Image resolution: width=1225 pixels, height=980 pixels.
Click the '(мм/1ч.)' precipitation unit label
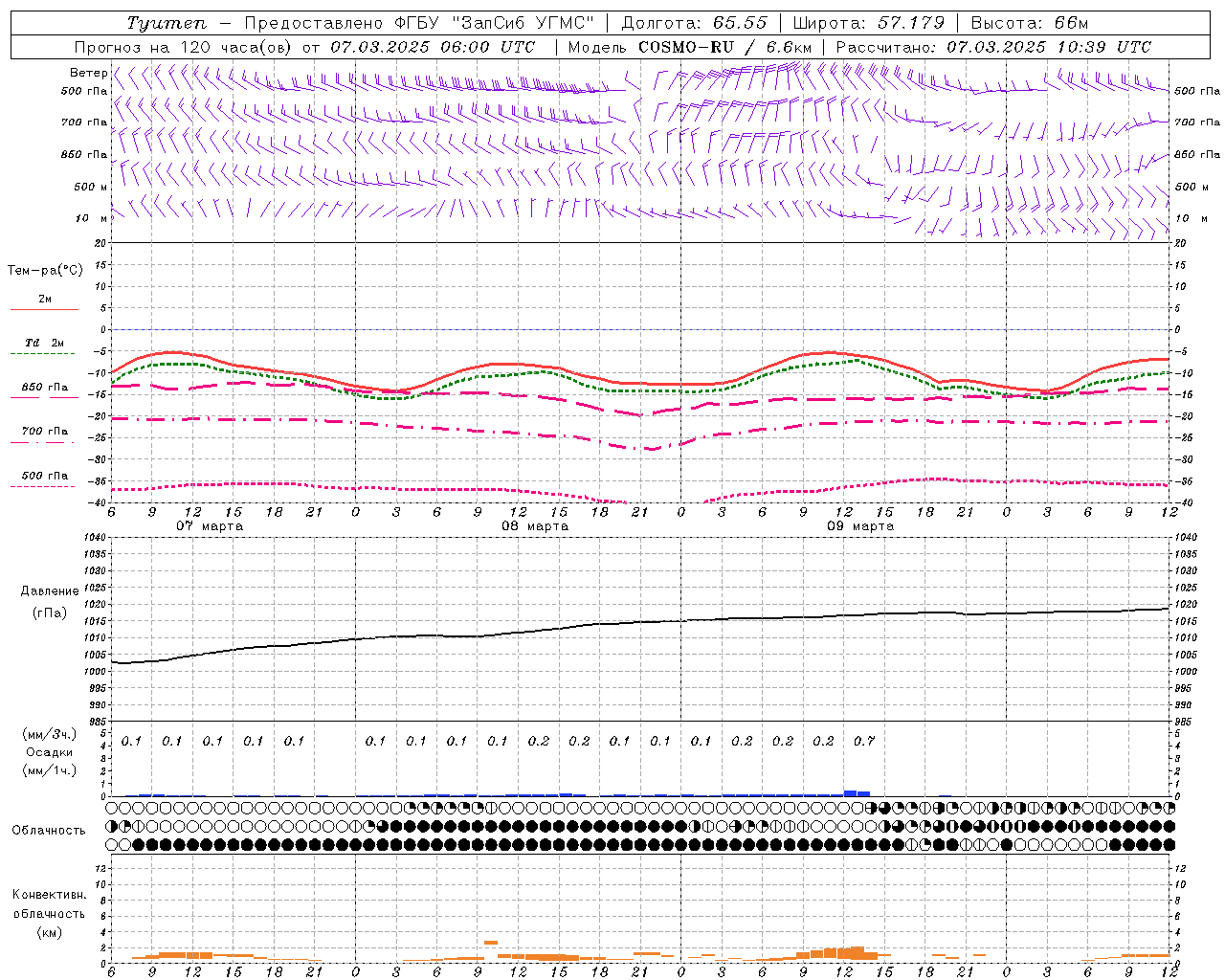pos(49,770)
